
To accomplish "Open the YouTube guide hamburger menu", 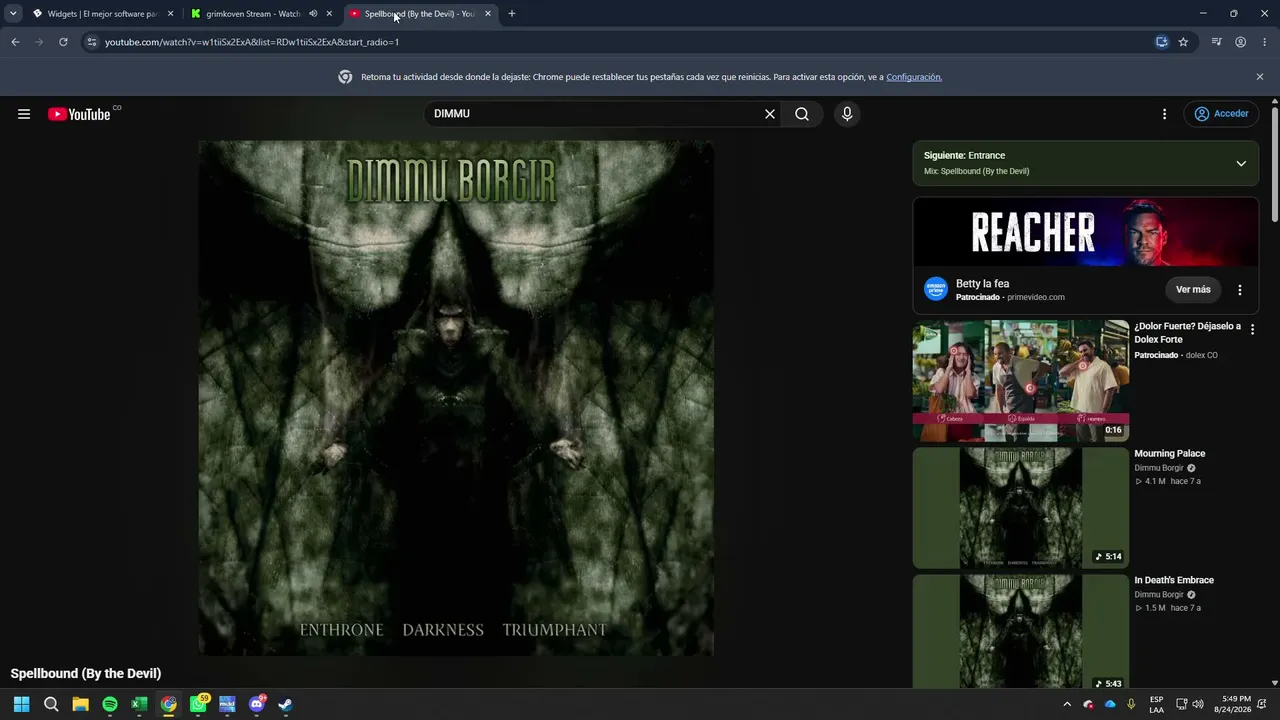I will (24, 114).
